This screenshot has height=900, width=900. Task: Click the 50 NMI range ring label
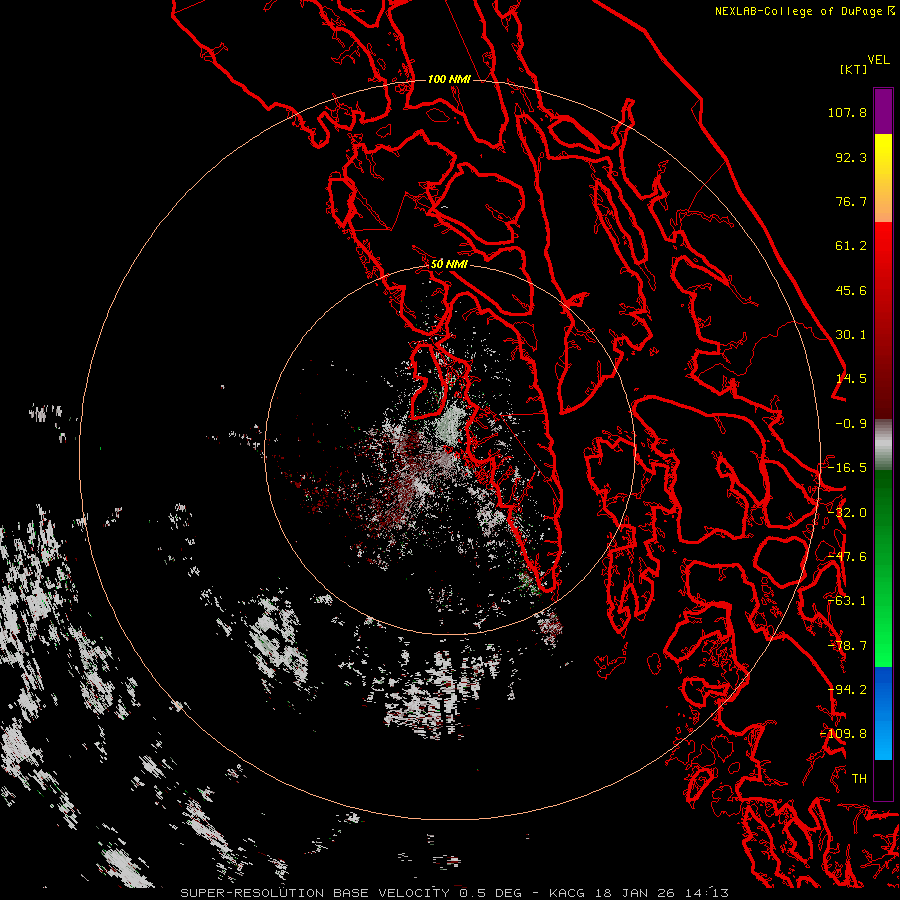pyautogui.click(x=449, y=264)
